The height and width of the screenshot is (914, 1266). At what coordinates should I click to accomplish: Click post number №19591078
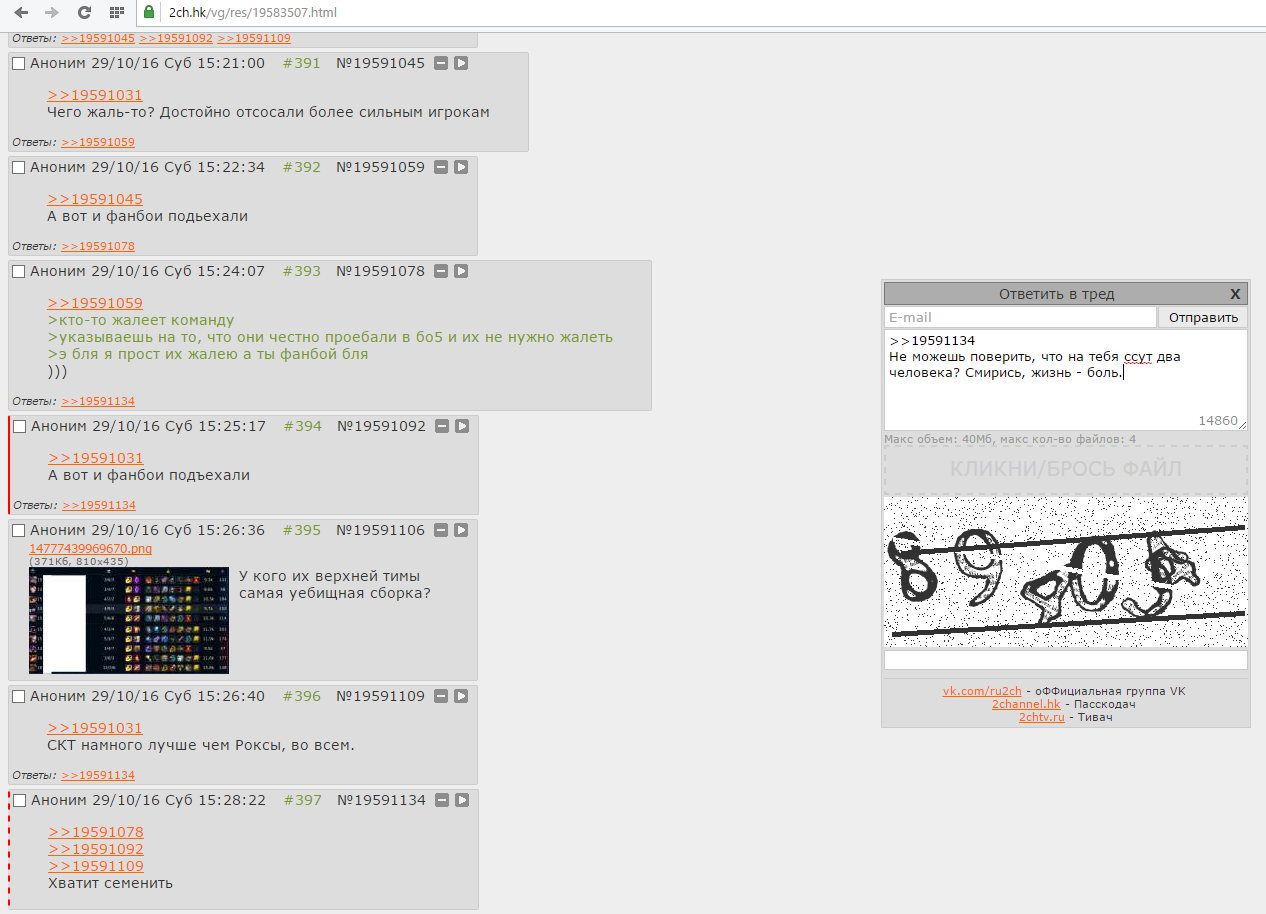coord(380,271)
